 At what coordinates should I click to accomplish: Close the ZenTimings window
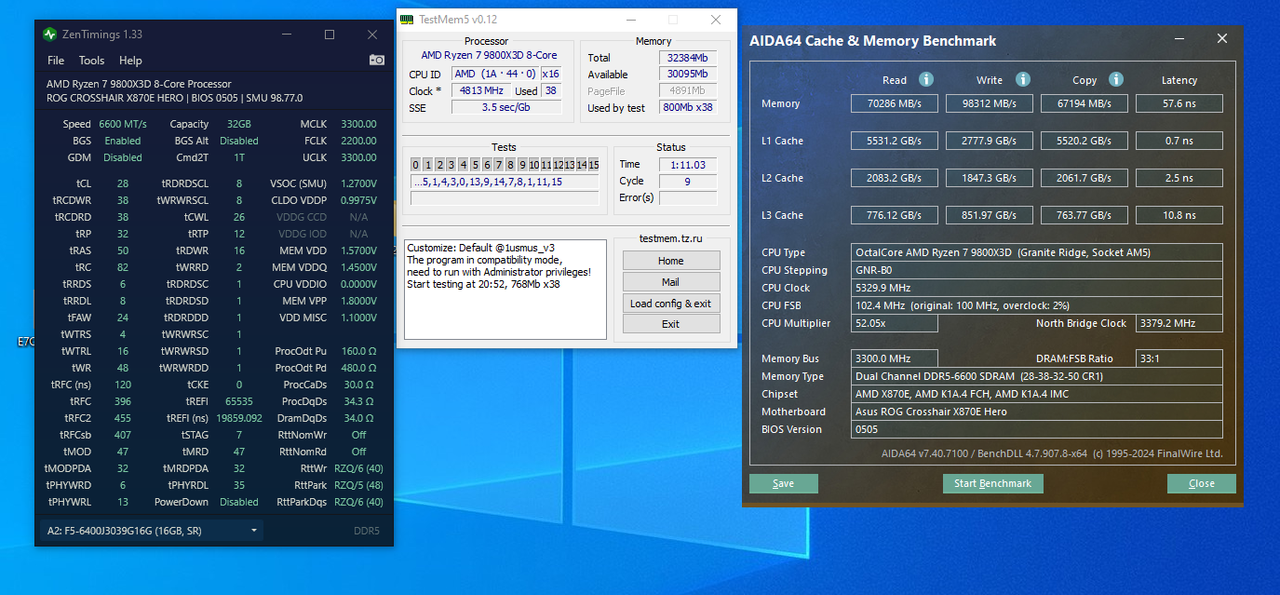[373, 34]
